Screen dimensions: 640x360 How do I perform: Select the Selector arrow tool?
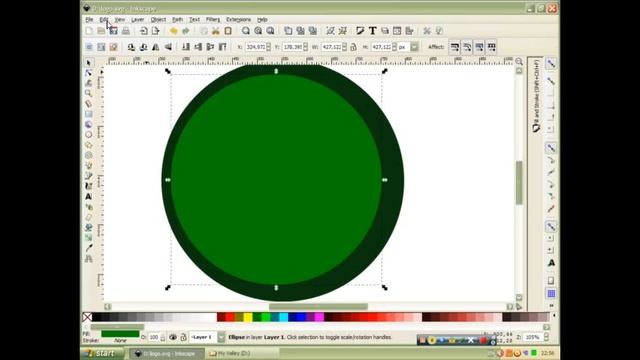pos(89,63)
